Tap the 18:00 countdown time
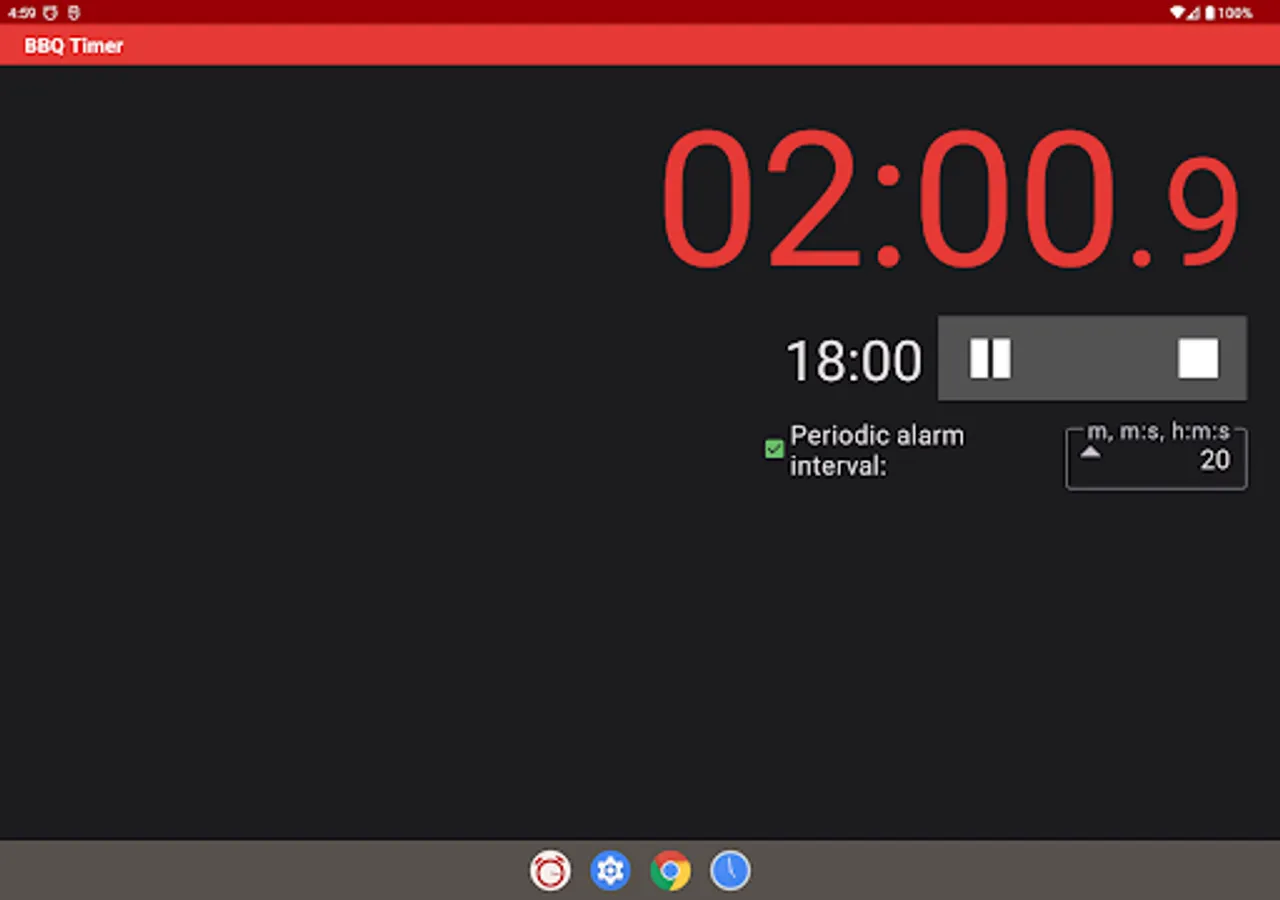Image resolution: width=1280 pixels, height=900 pixels. pyautogui.click(x=853, y=361)
